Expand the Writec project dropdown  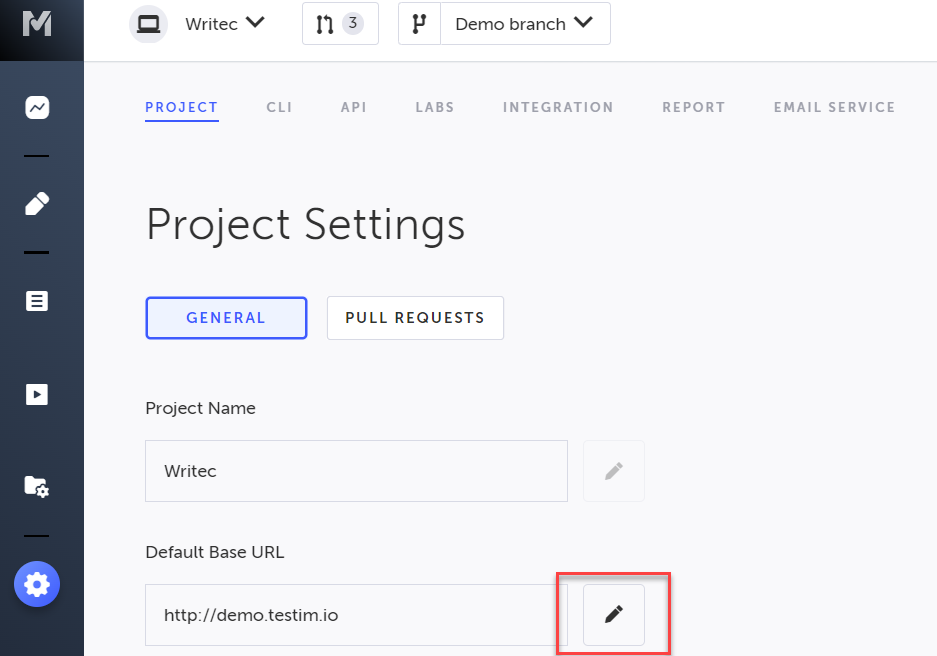pos(224,24)
